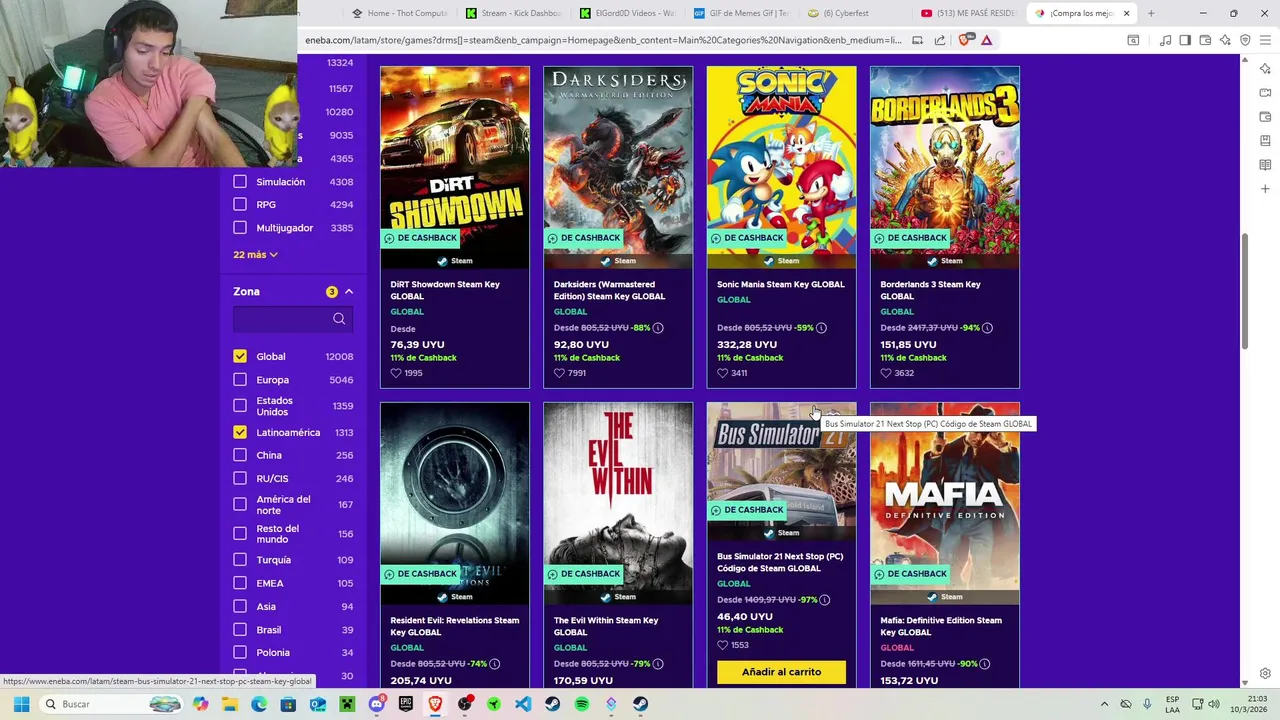Click the page vertical scrollbar thumb
This screenshot has width=1280, height=720.
pos(1245,291)
